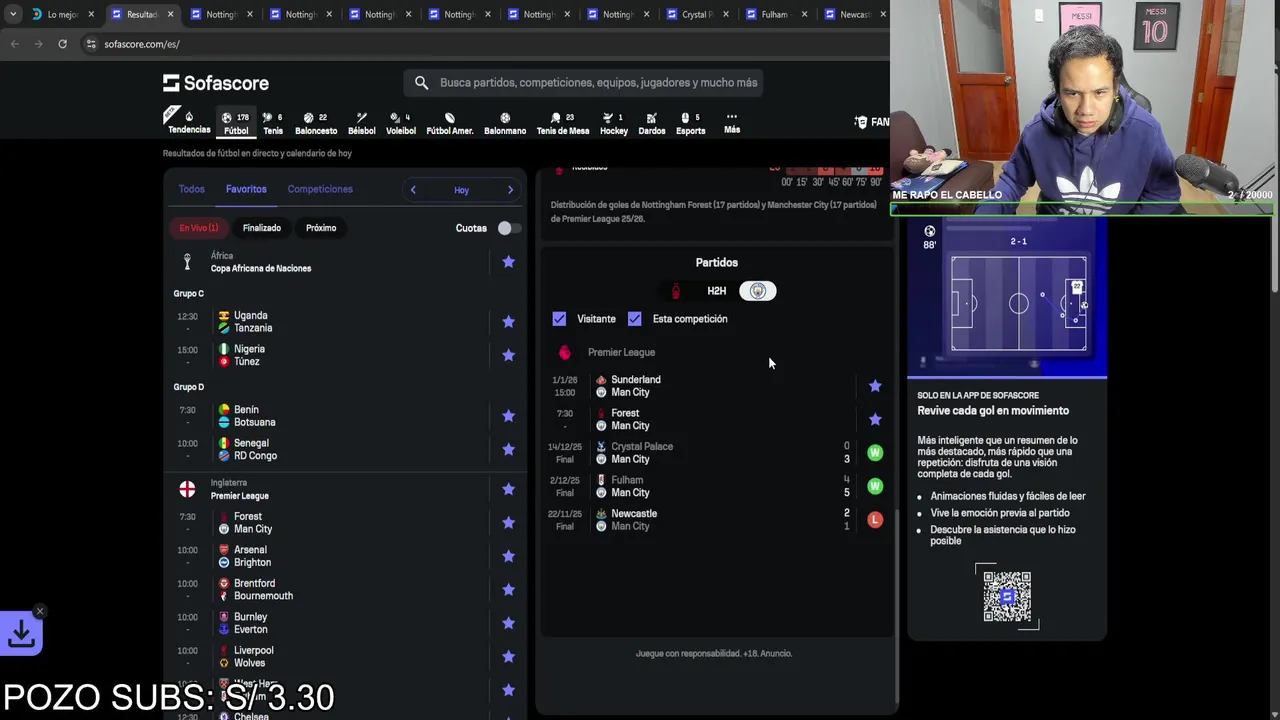This screenshot has height=720, width=1280.
Task: Click the search magnifier icon
Action: [421, 83]
